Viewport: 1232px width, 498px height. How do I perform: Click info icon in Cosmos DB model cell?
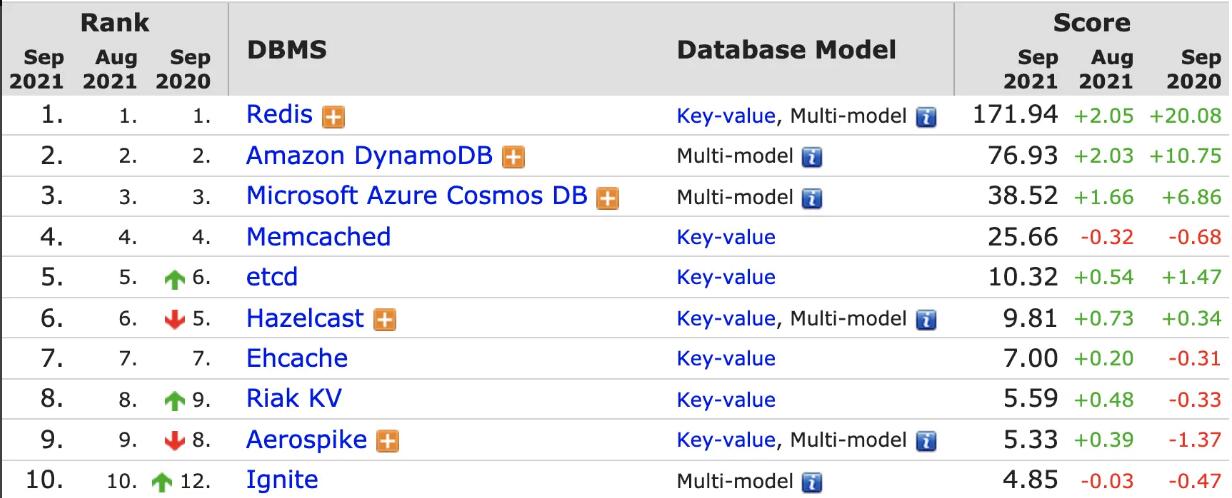coord(811,198)
